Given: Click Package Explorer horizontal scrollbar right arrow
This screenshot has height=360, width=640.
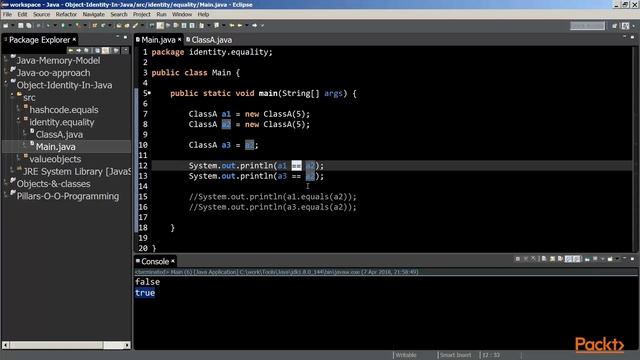Looking at the screenshot, I should coord(127,345).
